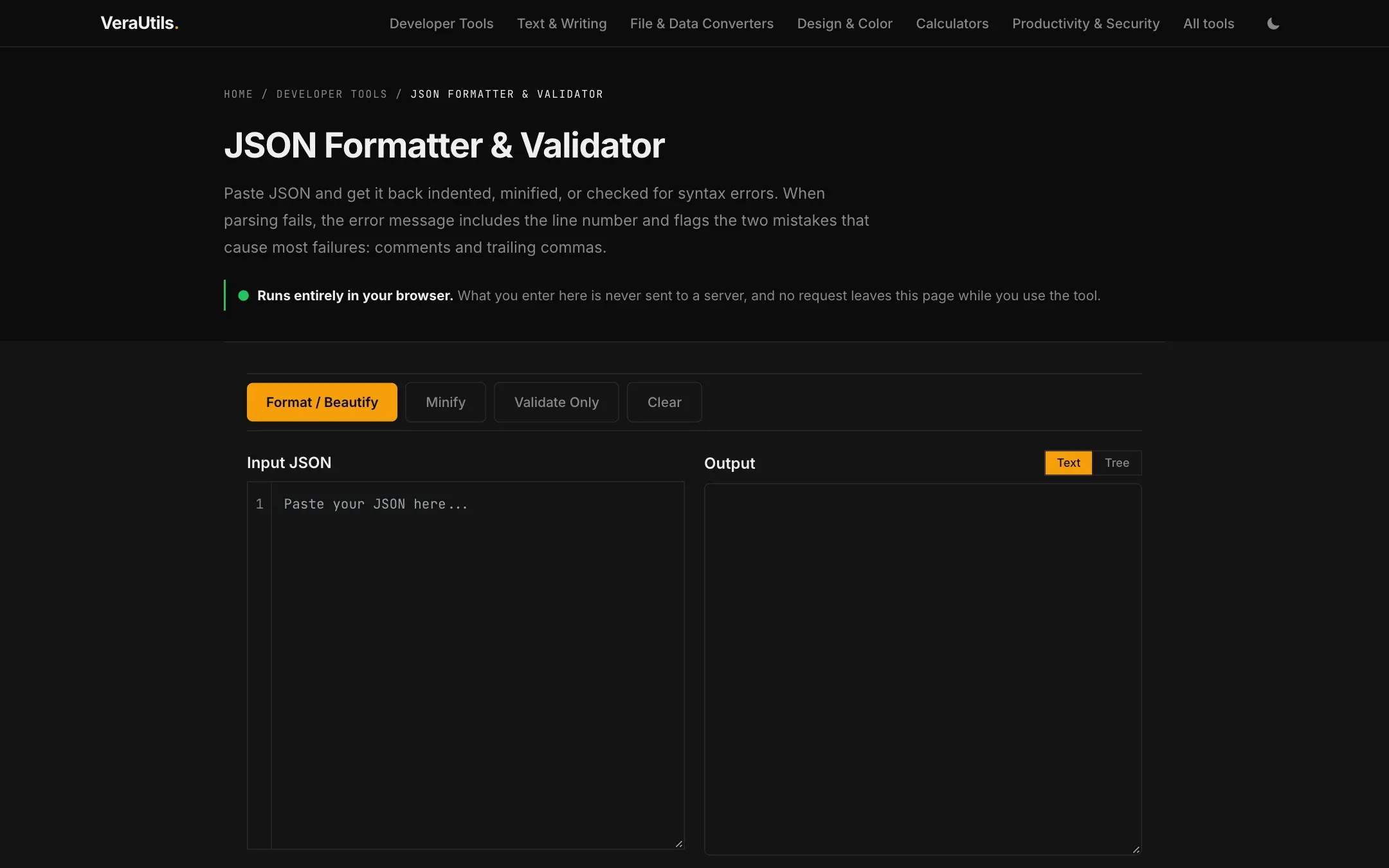Open the Calculators menu
This screenshot has width=1389, height=868.
point(952,24)
